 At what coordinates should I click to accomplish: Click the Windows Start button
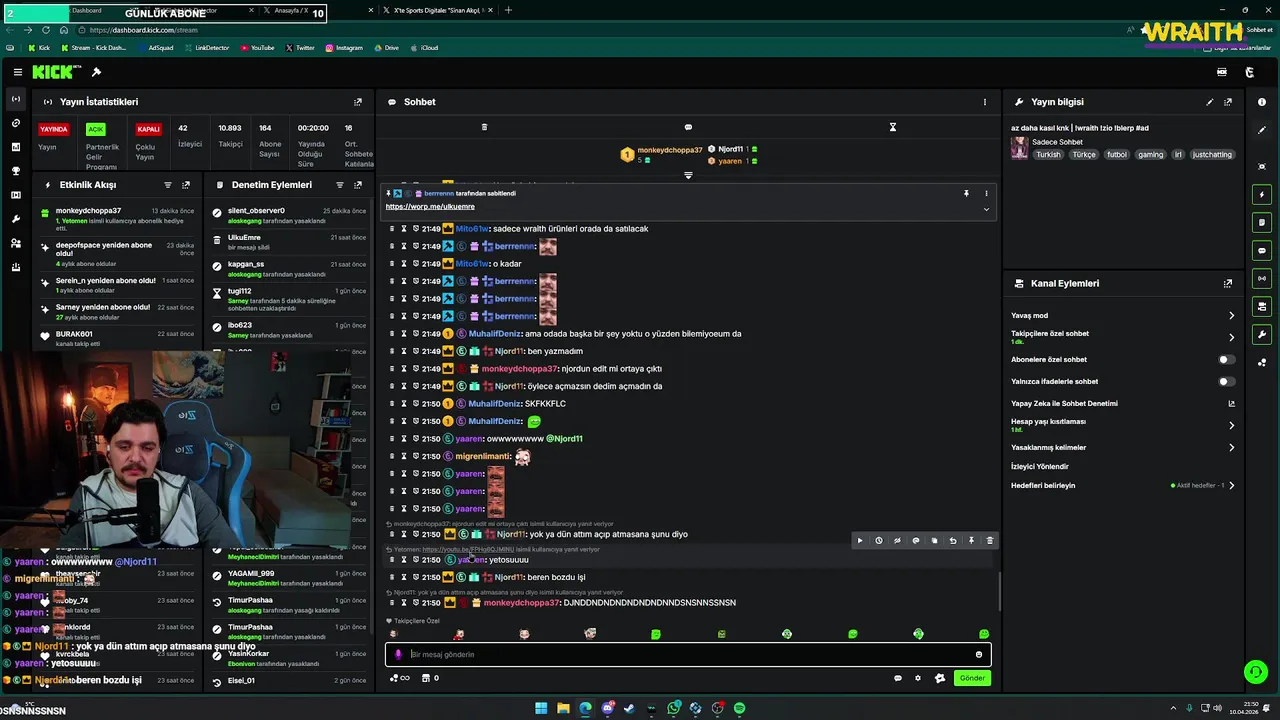tap(541, 708)
